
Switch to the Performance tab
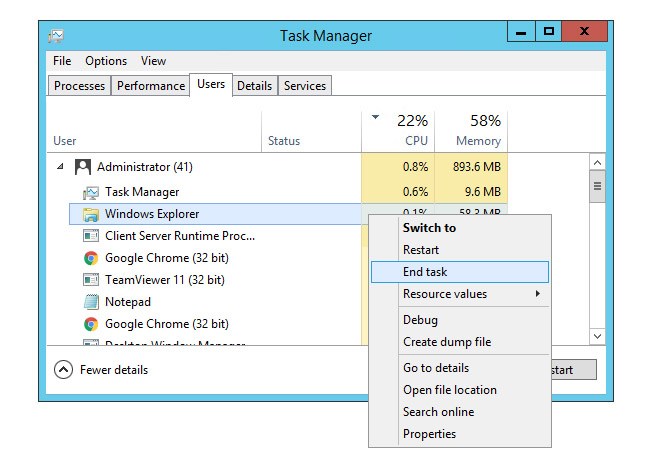(151, 86)
